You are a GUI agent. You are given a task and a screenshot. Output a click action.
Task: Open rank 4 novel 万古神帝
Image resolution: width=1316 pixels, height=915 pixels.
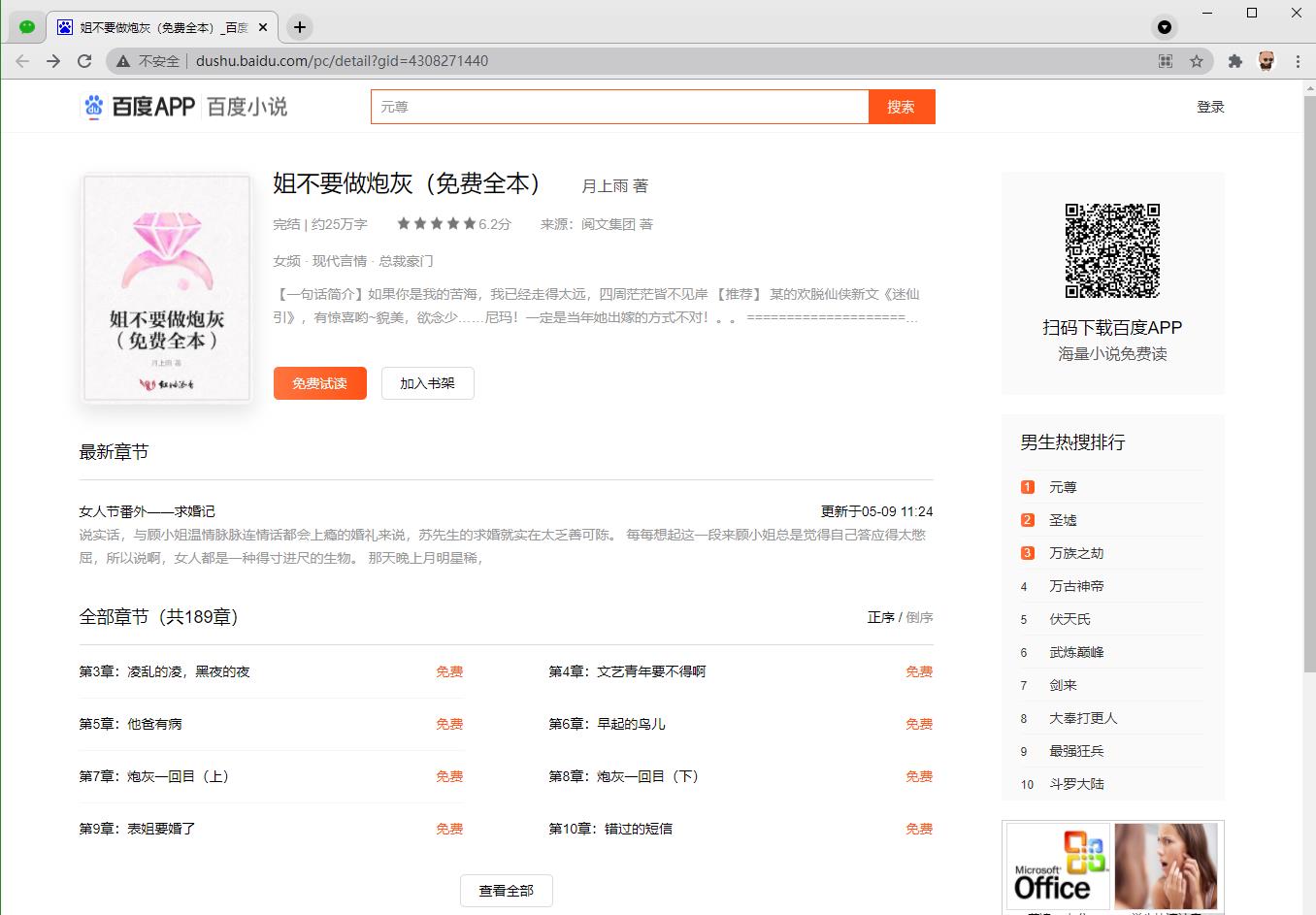tap(1076, 586)
